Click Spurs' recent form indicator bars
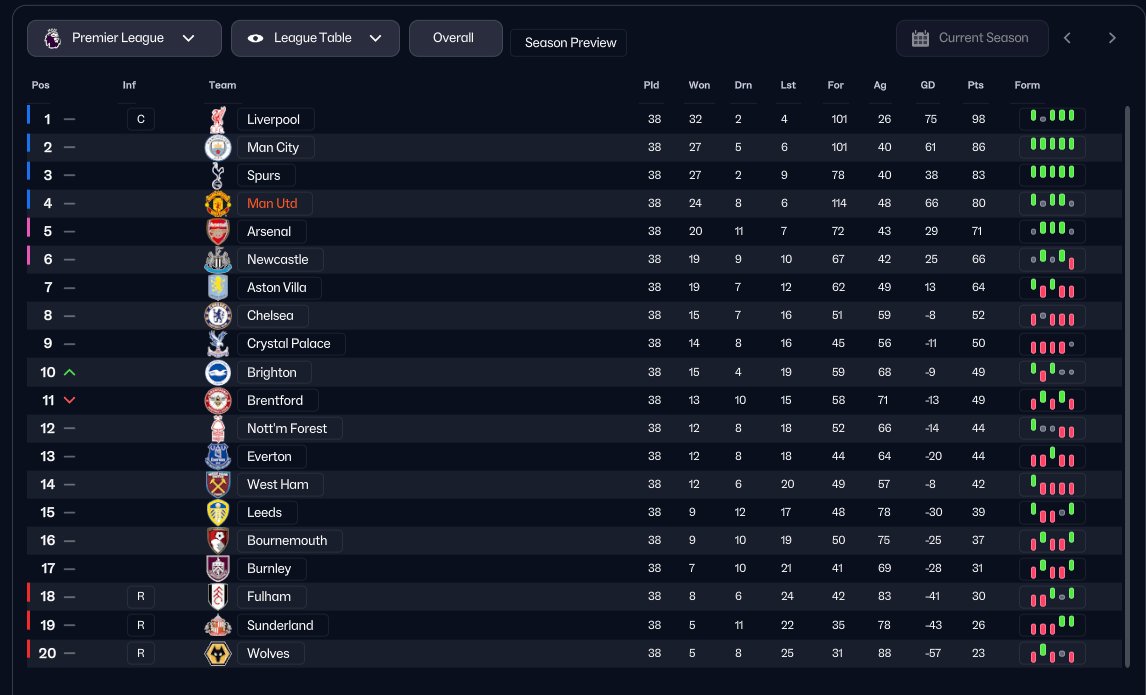 click(1052, 176)
